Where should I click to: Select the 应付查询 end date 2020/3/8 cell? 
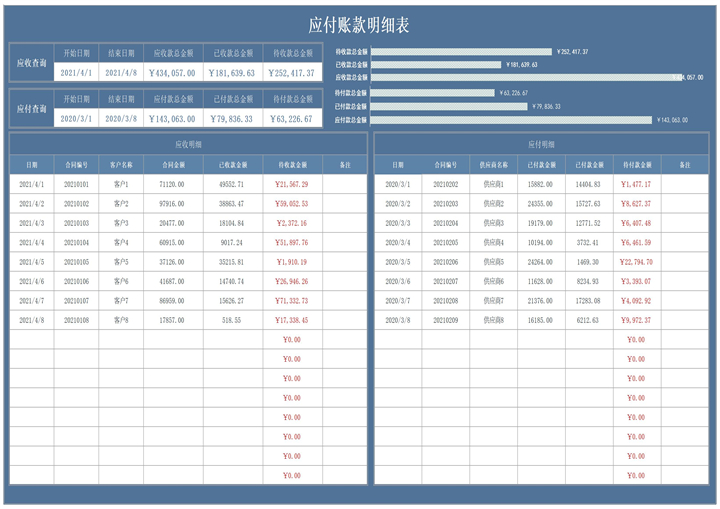pos(121,118)
